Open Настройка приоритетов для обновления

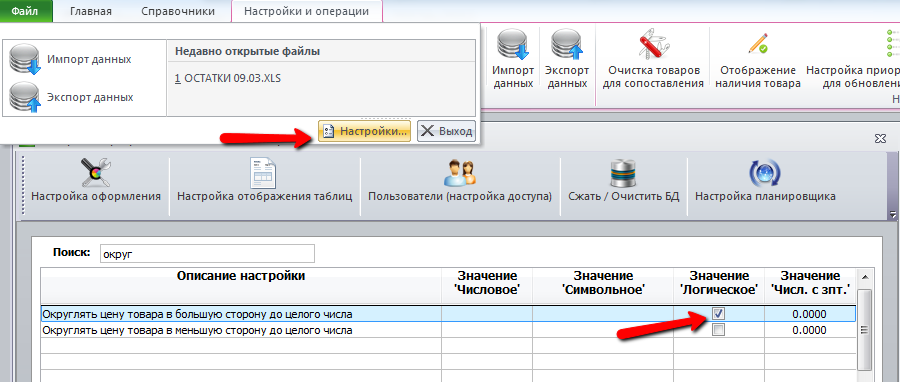(x=853, y=59)
